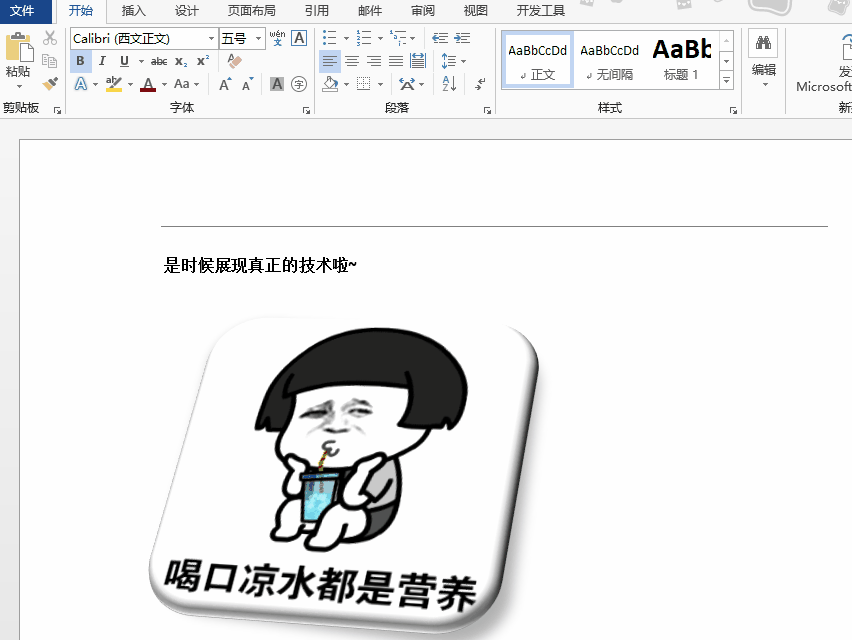Click the Sort A-Z icon
This screenshot has width=852, height=640.
449,84
